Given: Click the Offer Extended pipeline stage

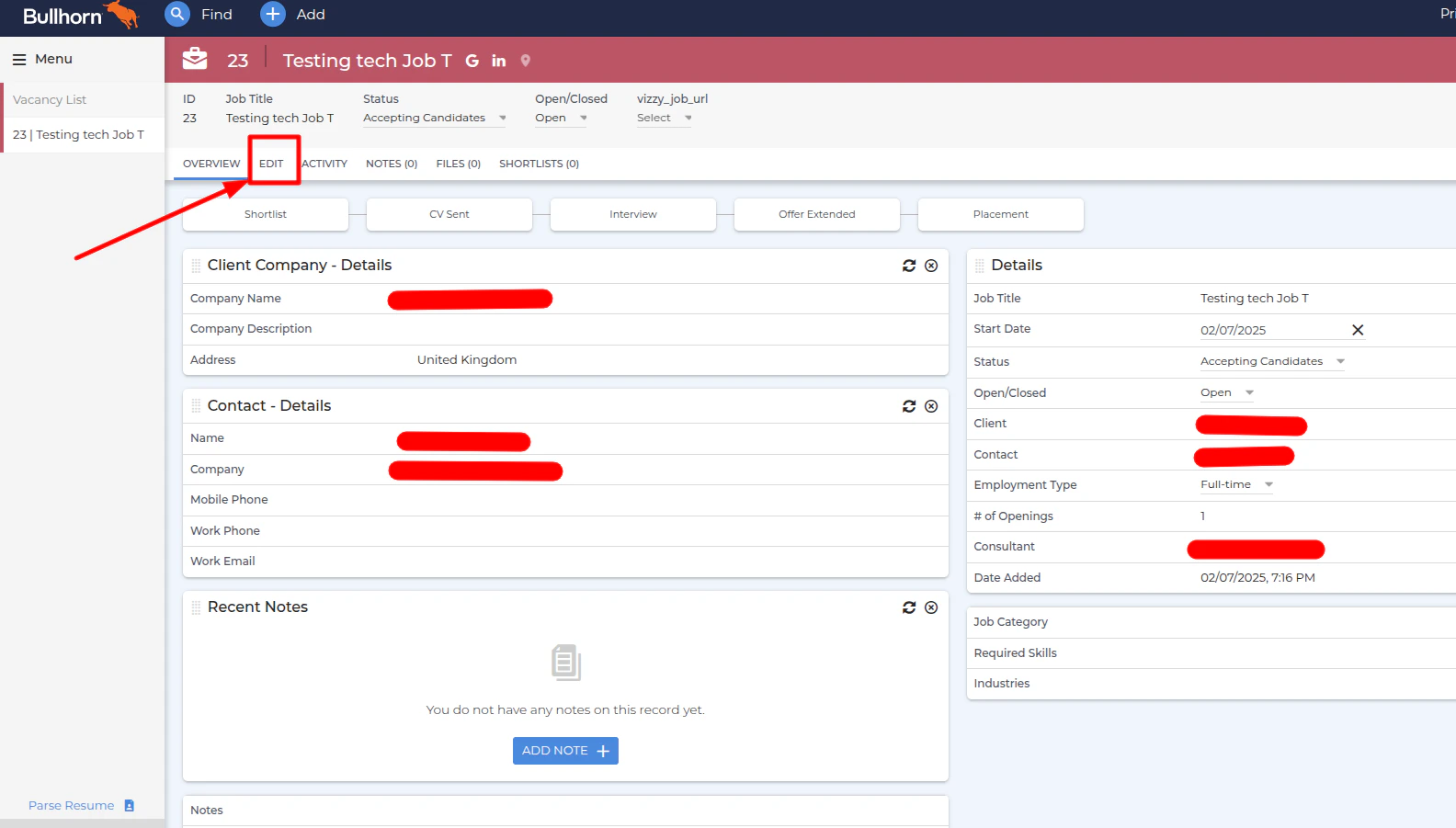Looking at the screenshot, I should click(x=817, y=214).
